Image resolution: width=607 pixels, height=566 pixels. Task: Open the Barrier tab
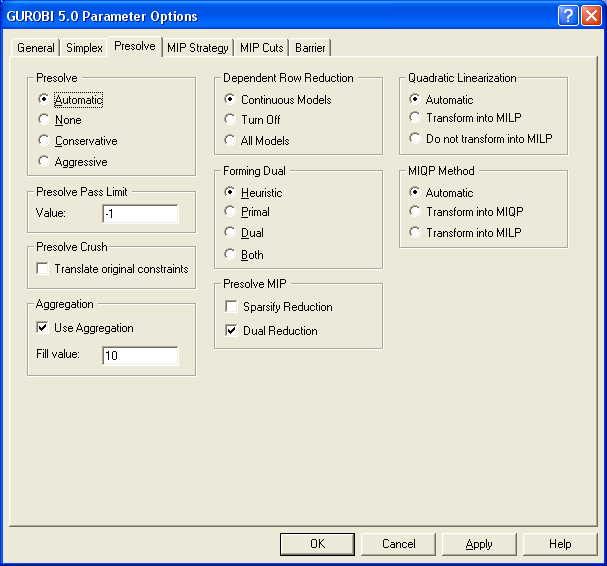310,48
